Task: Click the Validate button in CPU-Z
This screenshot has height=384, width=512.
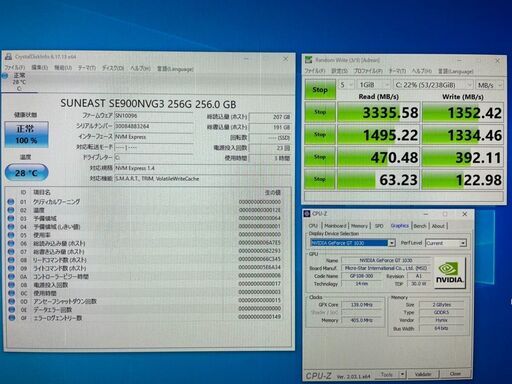Action: click(423, 374)
